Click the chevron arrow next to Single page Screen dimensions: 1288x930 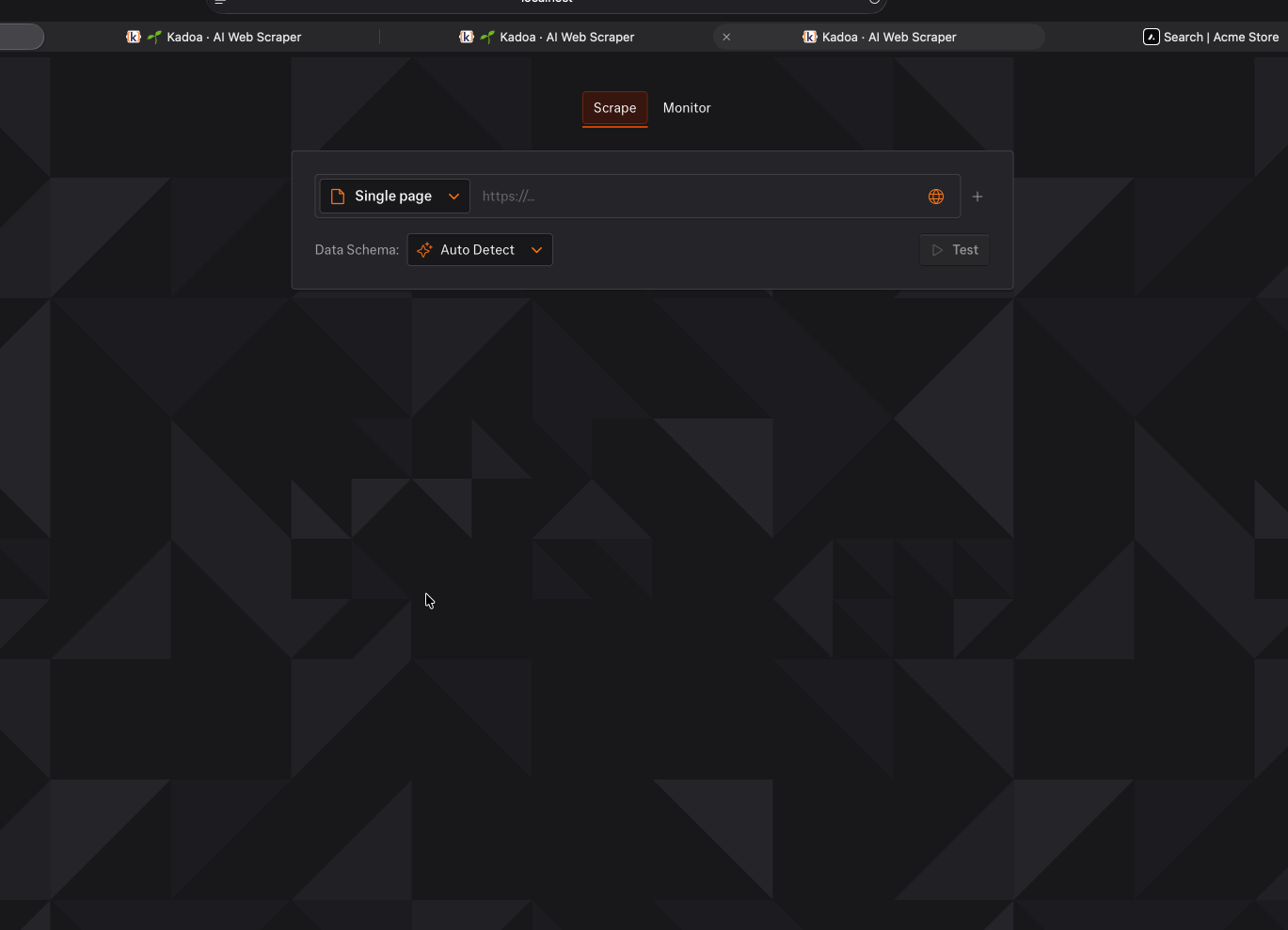[453, 197]
